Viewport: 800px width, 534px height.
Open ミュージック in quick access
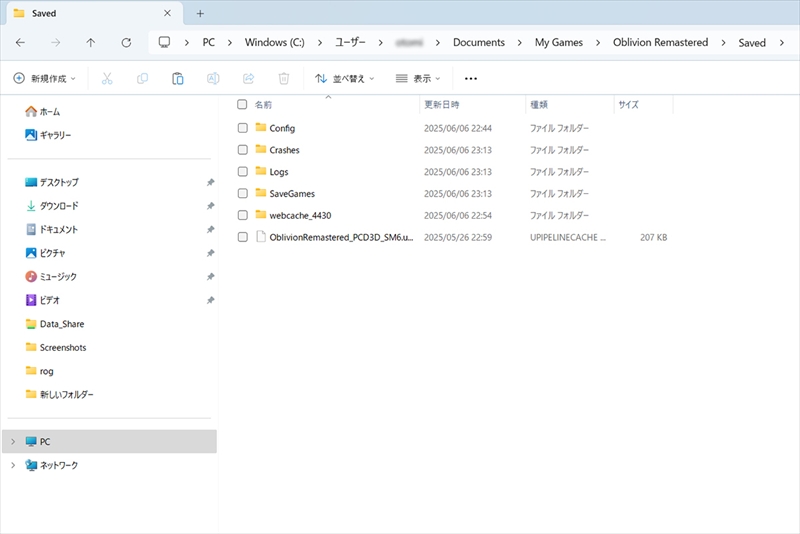coord(51,276)
